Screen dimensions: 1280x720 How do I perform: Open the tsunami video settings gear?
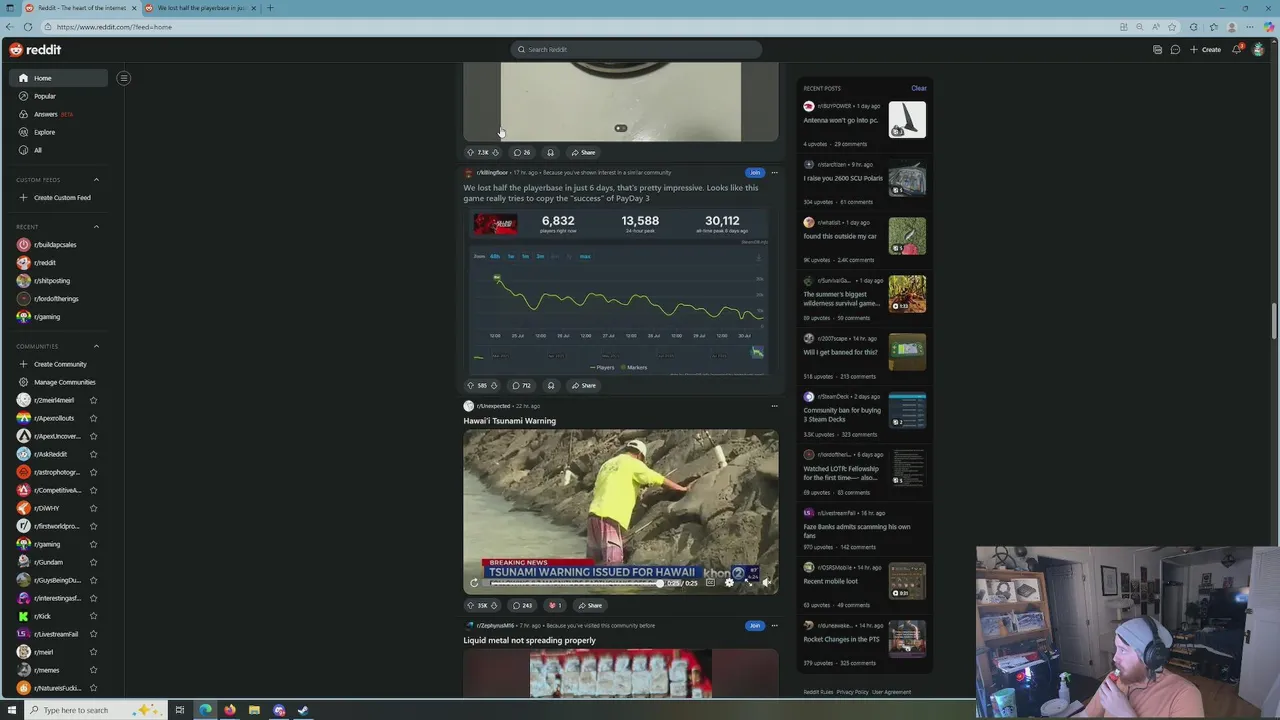729,583
